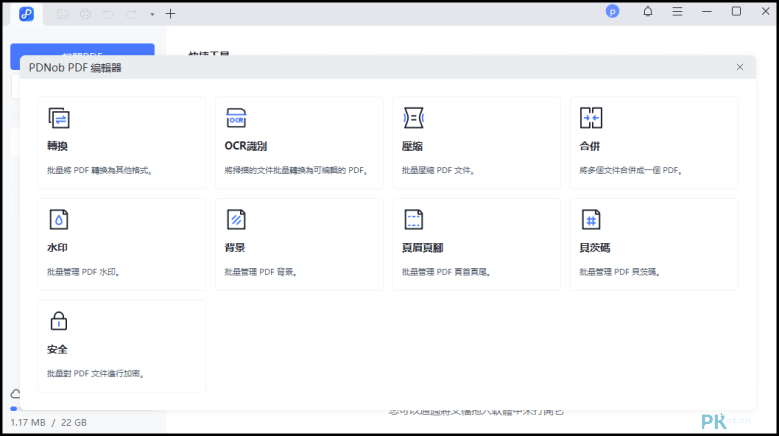Click the Security (安全) padlock icon

(59, 321)
